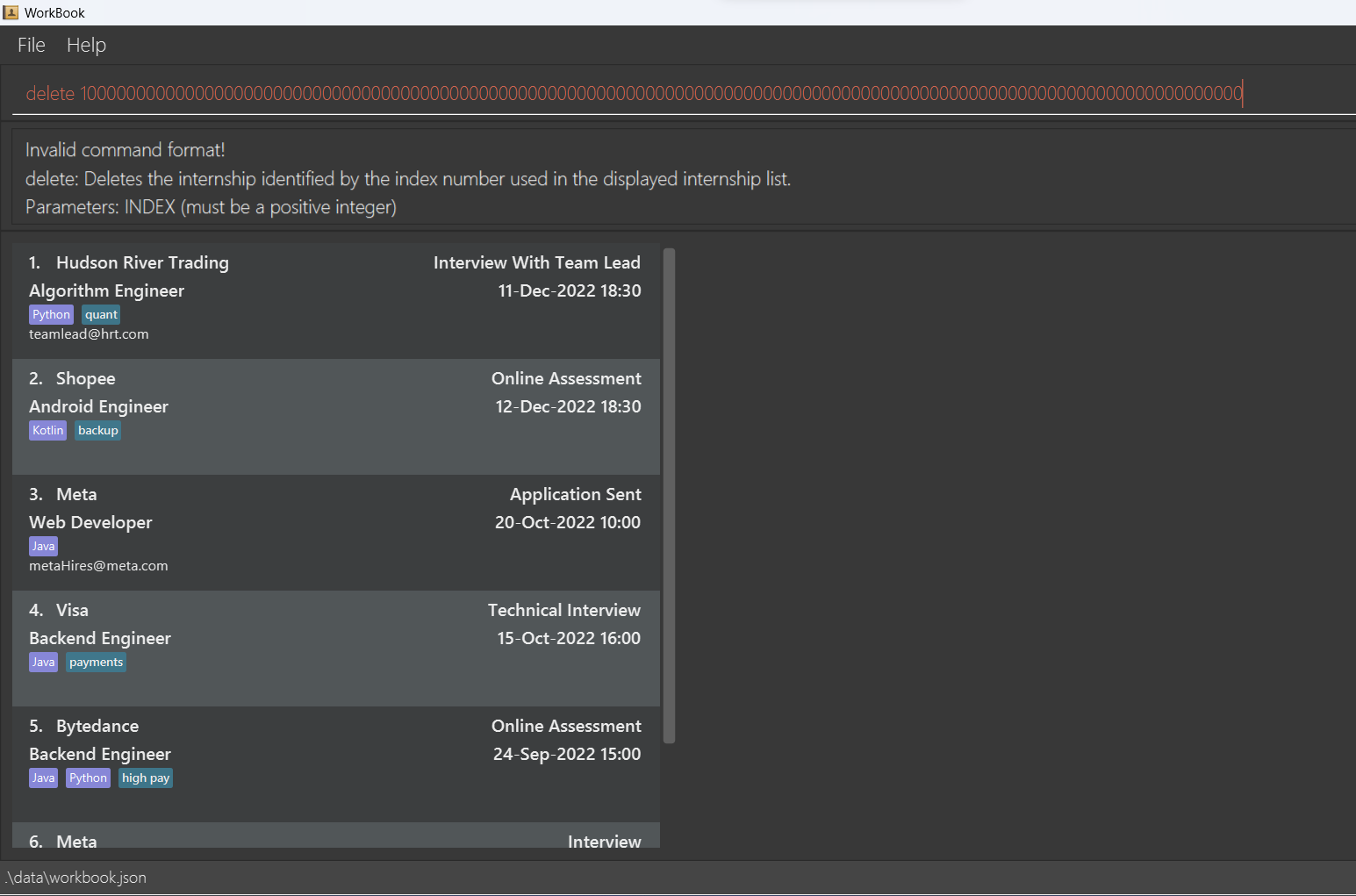Click Shopee's Online Assessment stage

pos(566,378)
